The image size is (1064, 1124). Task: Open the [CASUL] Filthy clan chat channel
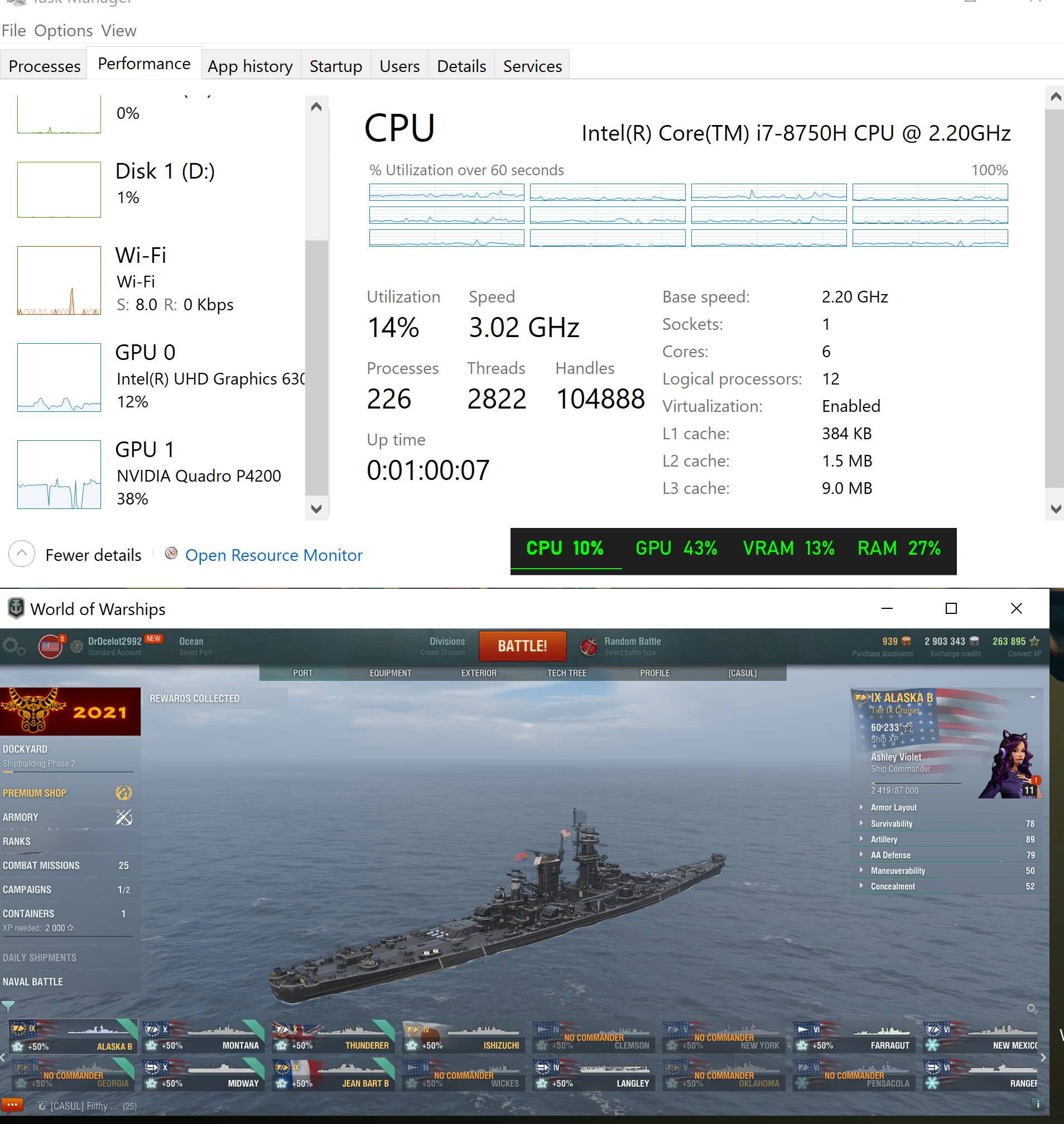(89, 1106)
